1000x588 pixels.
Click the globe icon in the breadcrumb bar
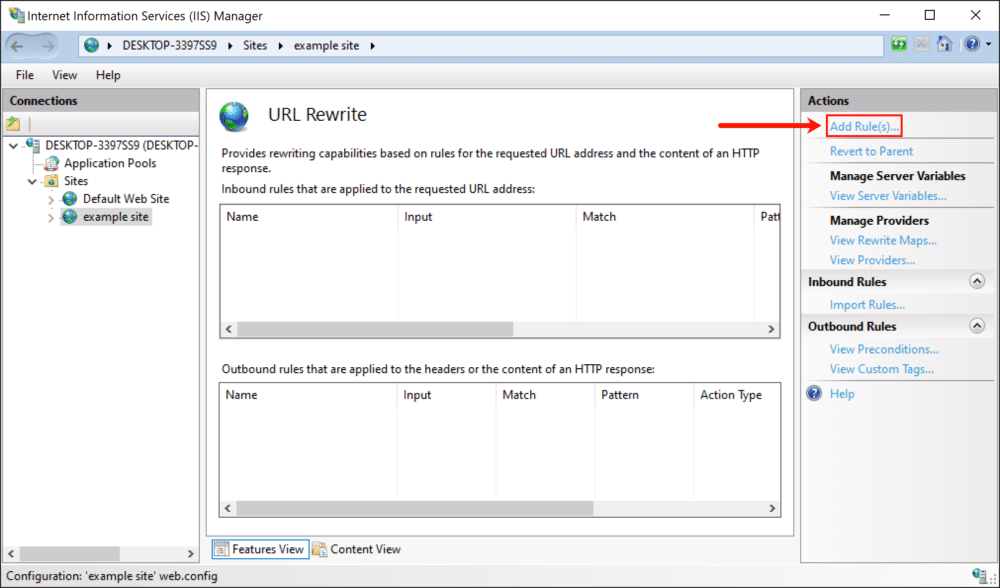91,45
